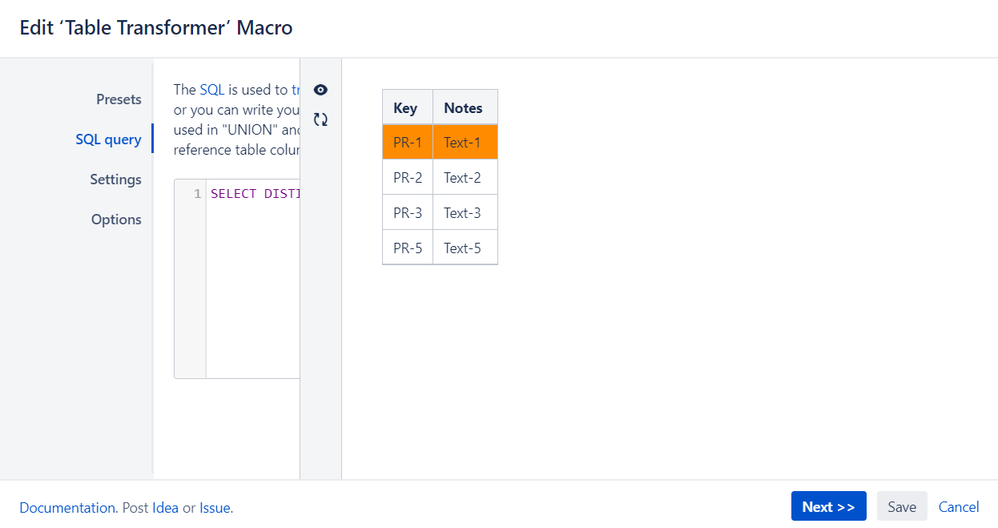Open the Issue link
This screenshot has width=998, height=528.
coord(214,508)
